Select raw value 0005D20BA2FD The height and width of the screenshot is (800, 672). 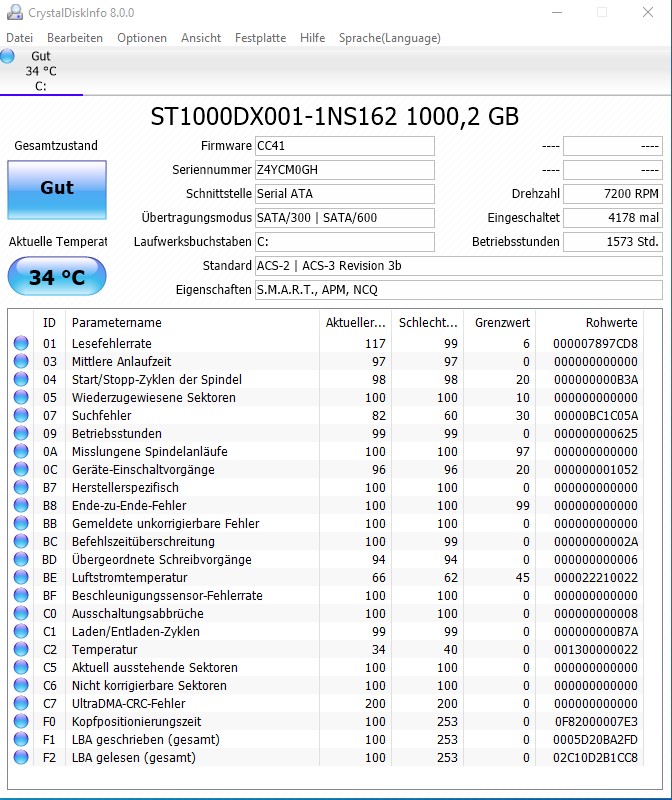tap(595, 739)
